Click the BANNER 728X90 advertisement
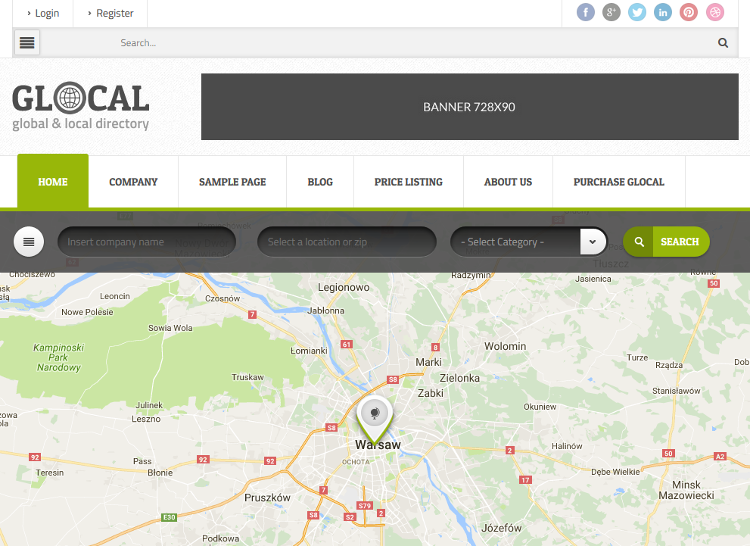This screenshot has width=750, height=546. click(x=470, y=107)
